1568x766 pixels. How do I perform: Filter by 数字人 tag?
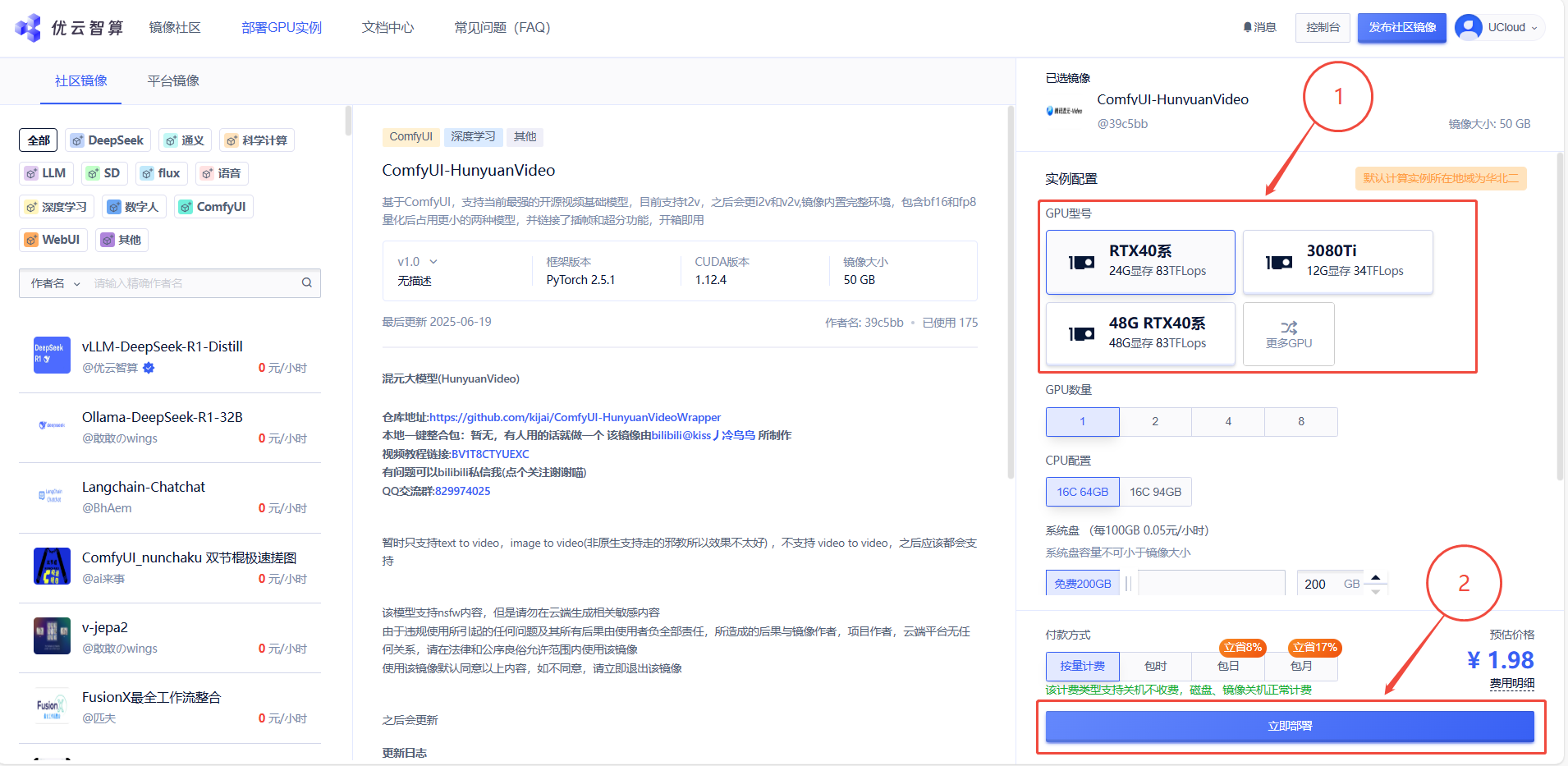point(134,207)
